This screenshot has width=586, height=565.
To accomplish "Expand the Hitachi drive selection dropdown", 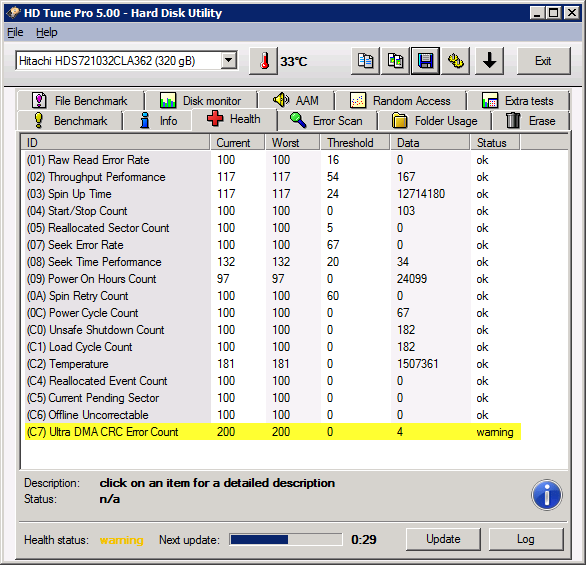I will pyautogui.click(x=229, y=61).
